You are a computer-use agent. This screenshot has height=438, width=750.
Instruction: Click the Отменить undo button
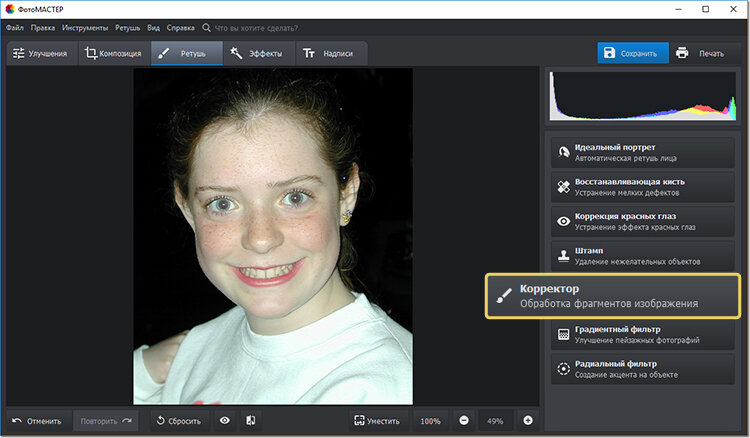pos(38,421)
